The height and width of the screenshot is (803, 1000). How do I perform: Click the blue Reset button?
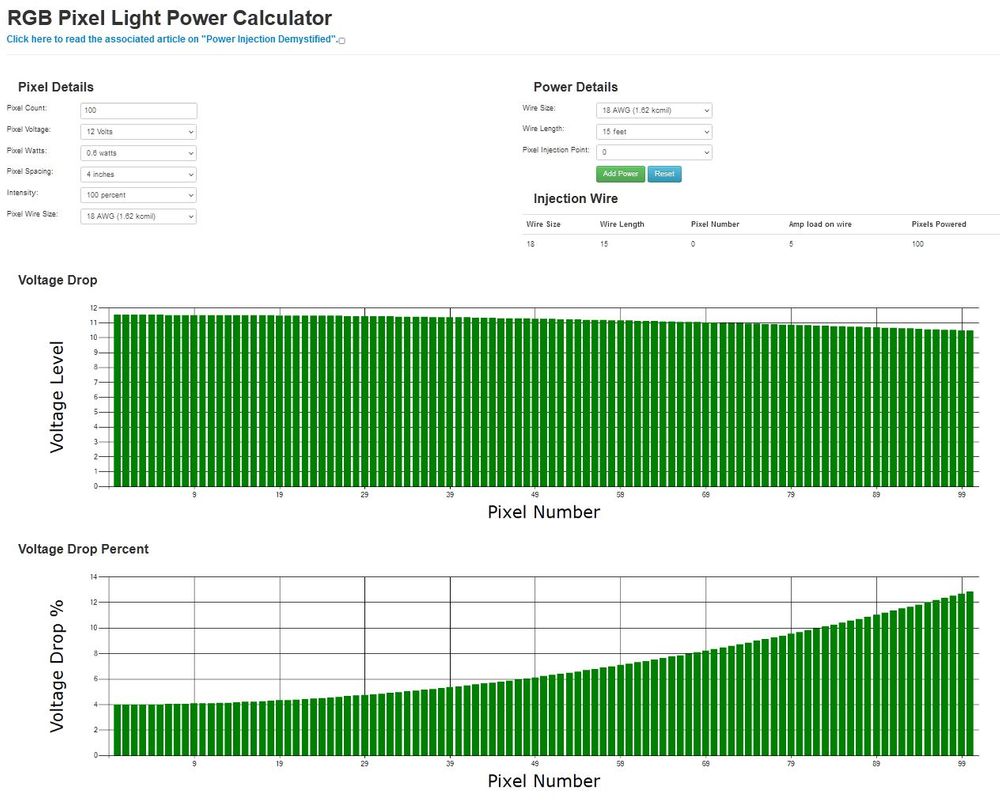[664, 174]
